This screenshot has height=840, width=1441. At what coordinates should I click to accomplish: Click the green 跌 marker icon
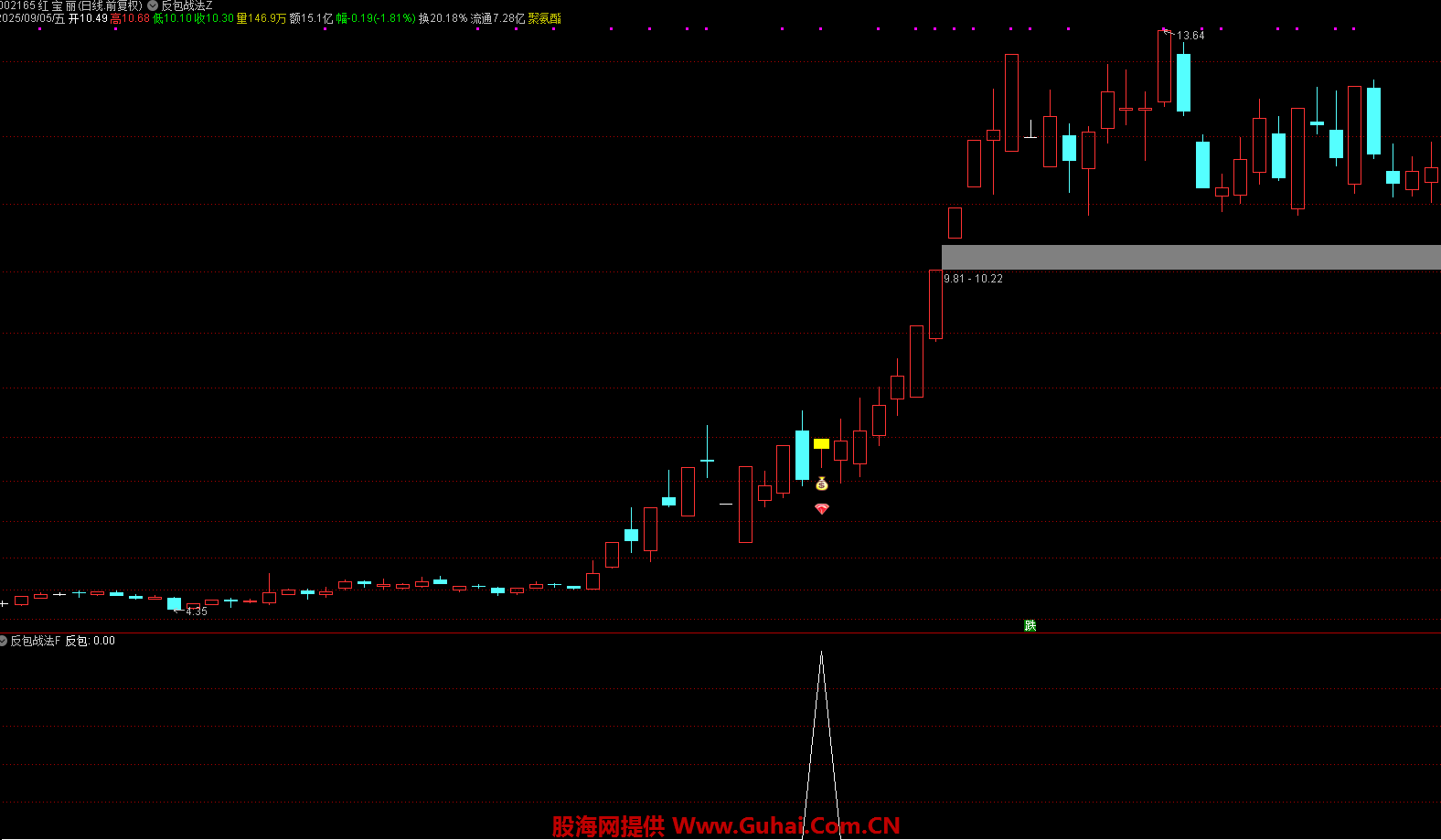pyautogui.click(x=1030, y=625)
